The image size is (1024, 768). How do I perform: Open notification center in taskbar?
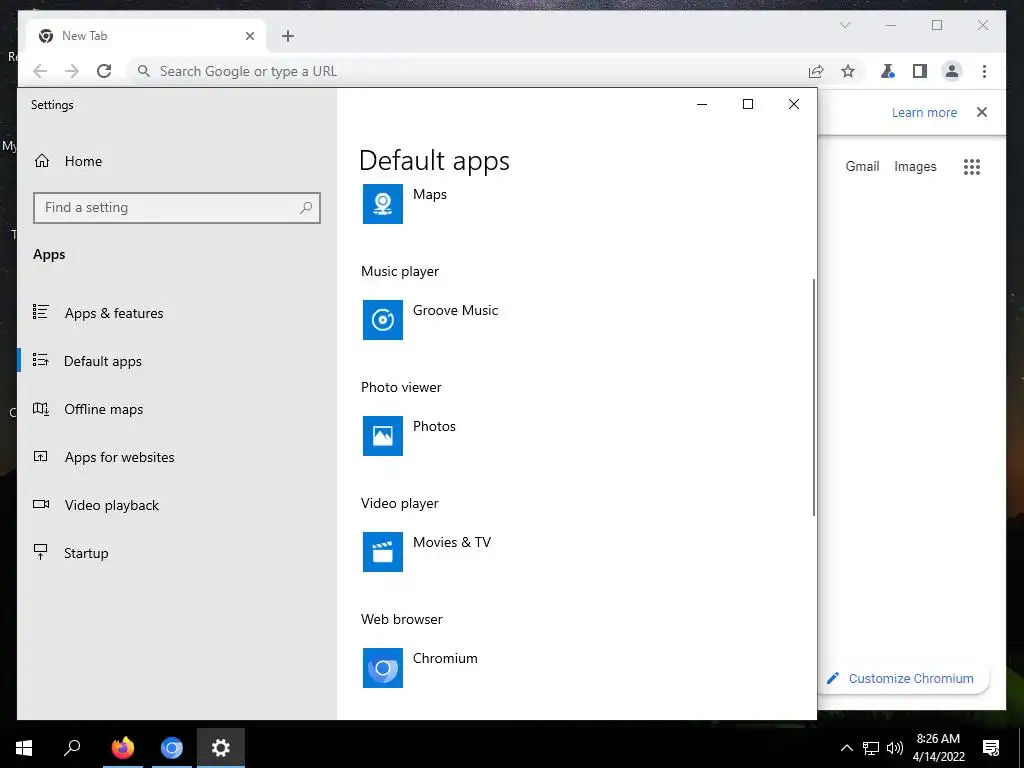pyautogui.click(x=991, y=748)
